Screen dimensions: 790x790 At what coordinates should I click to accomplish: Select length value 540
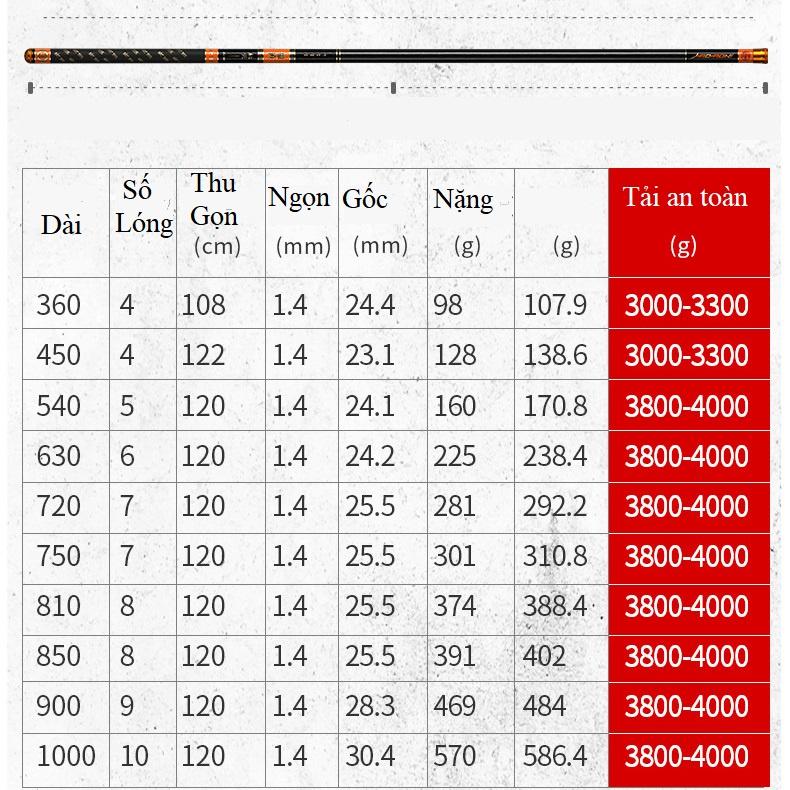(x=58, y=406)
